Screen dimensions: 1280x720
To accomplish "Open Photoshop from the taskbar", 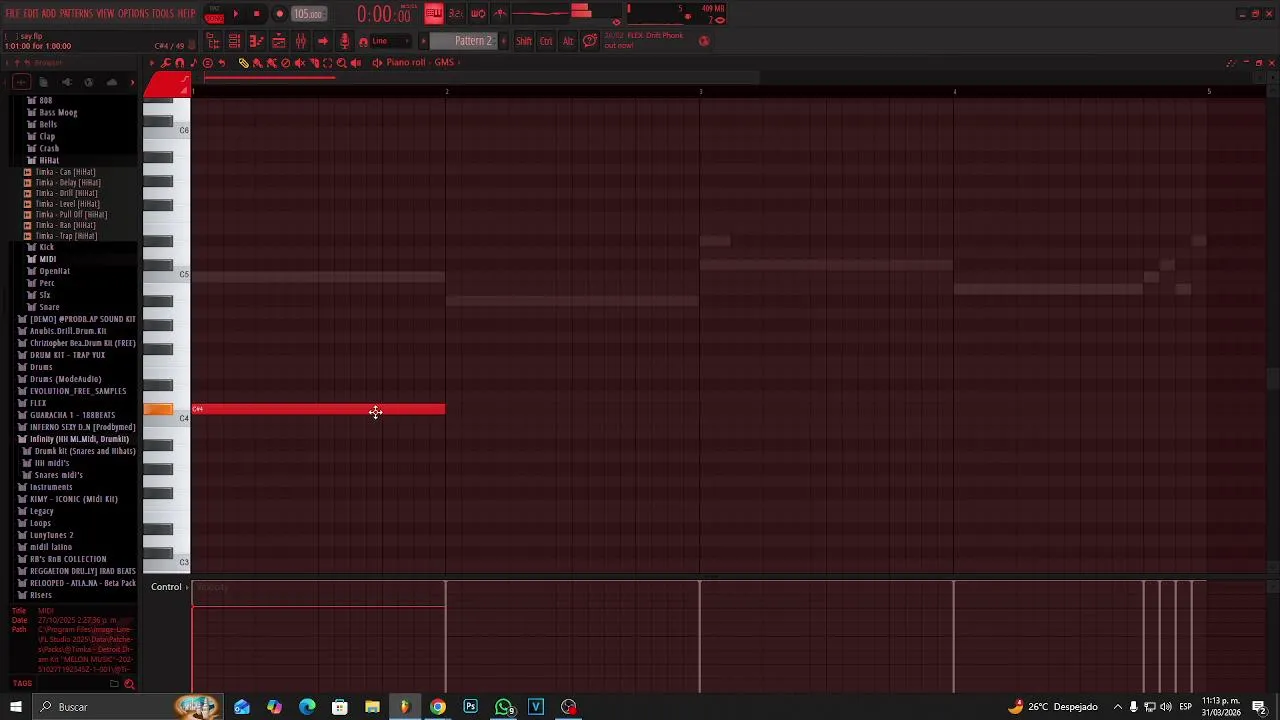I will click(470, 707).
